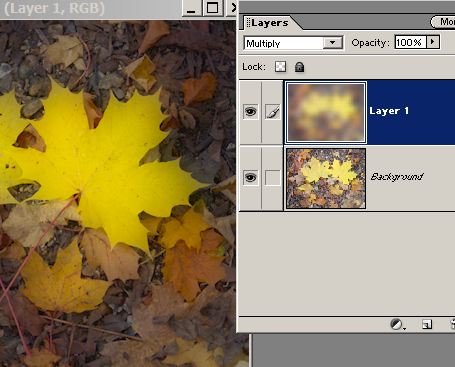Toggle the empty link box beside Background
Viewport: 455px width, 367px height.
click(x=273, y=177)
